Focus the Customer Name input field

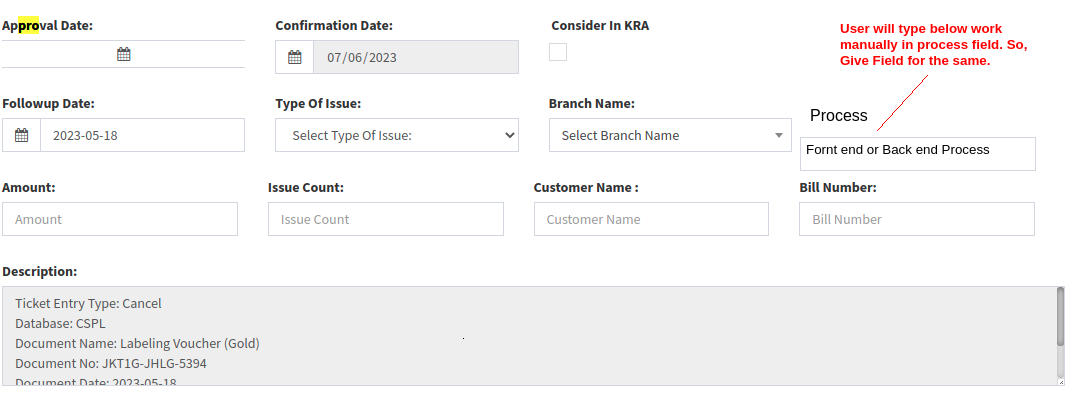pos(651,219)
